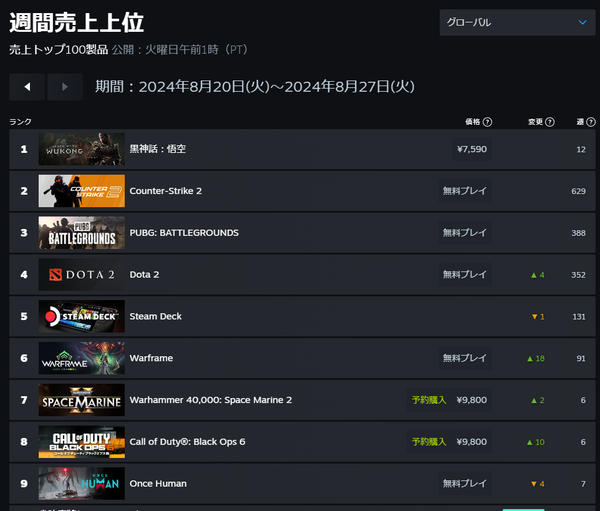Click the ▲18 change on Warframe row
This screenshot has height=511, width=600.
[536, 359]
